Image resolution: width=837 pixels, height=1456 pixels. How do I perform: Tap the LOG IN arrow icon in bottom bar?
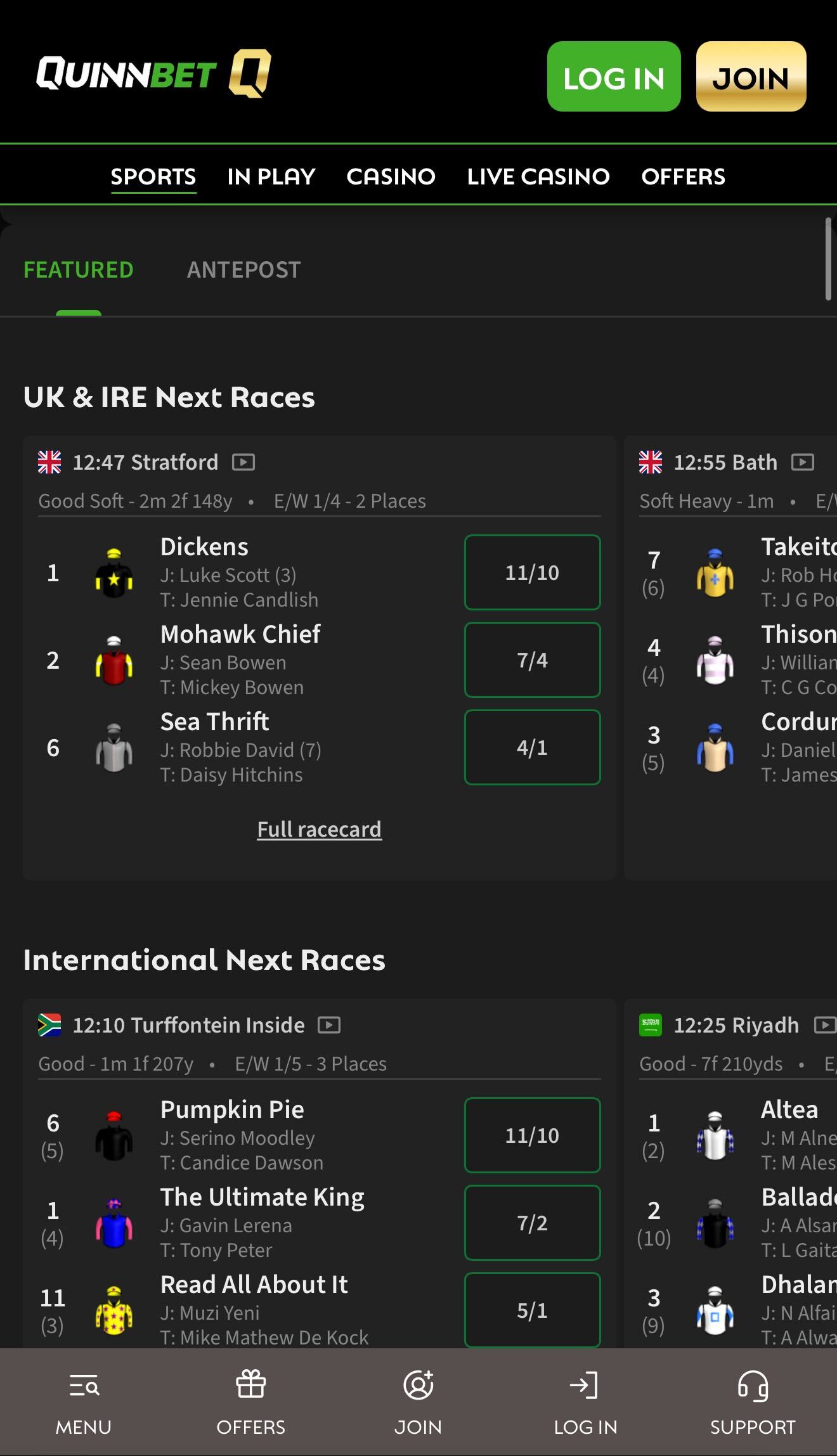585,1384
